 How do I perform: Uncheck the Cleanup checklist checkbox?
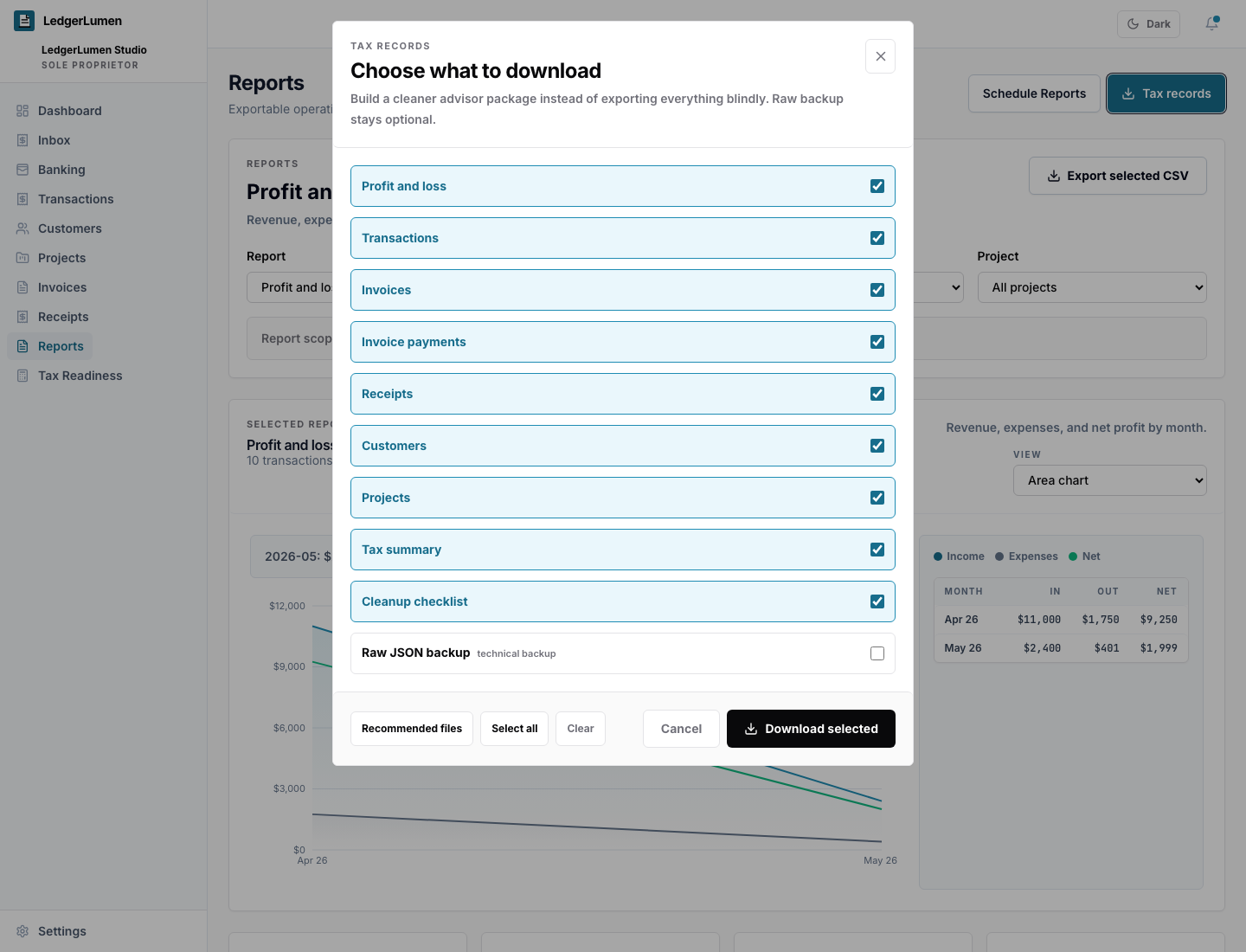(x=877, y=601)
